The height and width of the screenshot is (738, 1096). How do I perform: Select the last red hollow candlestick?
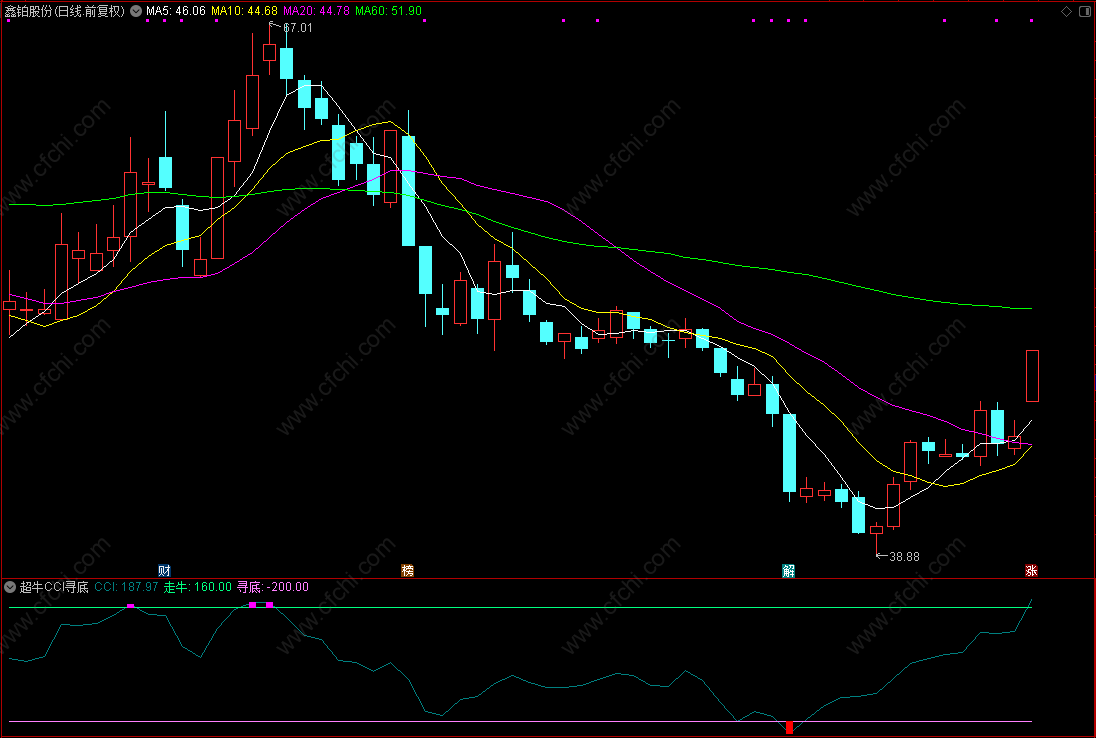pyautogui.click(x=1032, y=376)
